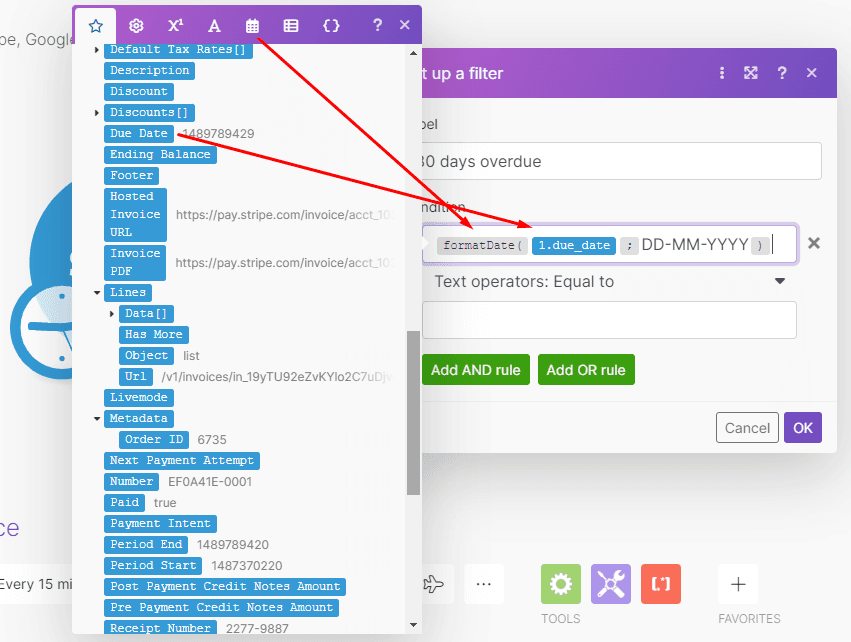Open the date and time functions tab

click(x=252, y=25)
